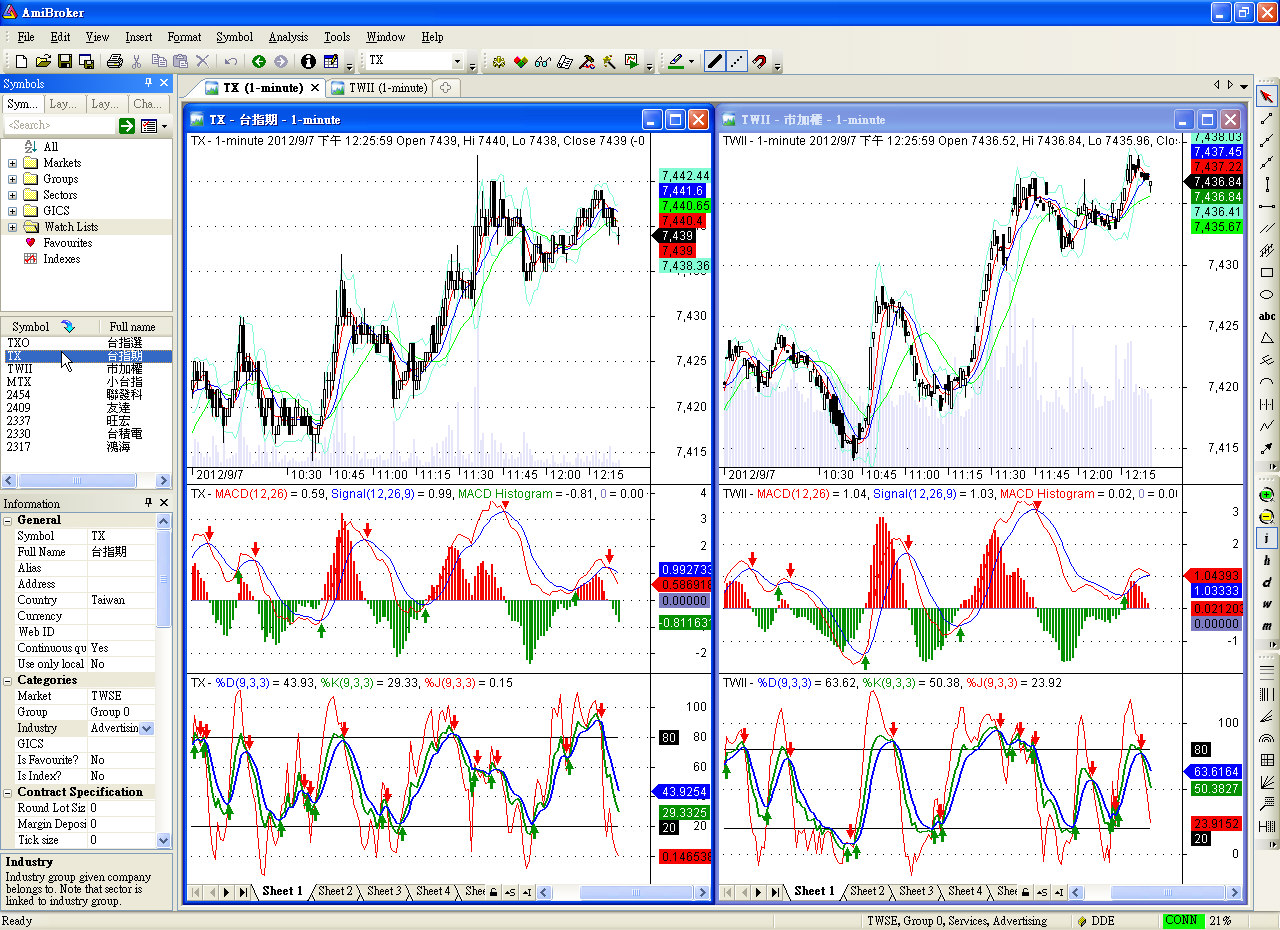Select the Zig-zag line drawing tool
1280x930 pixels.
click(x=1267, y=426)
